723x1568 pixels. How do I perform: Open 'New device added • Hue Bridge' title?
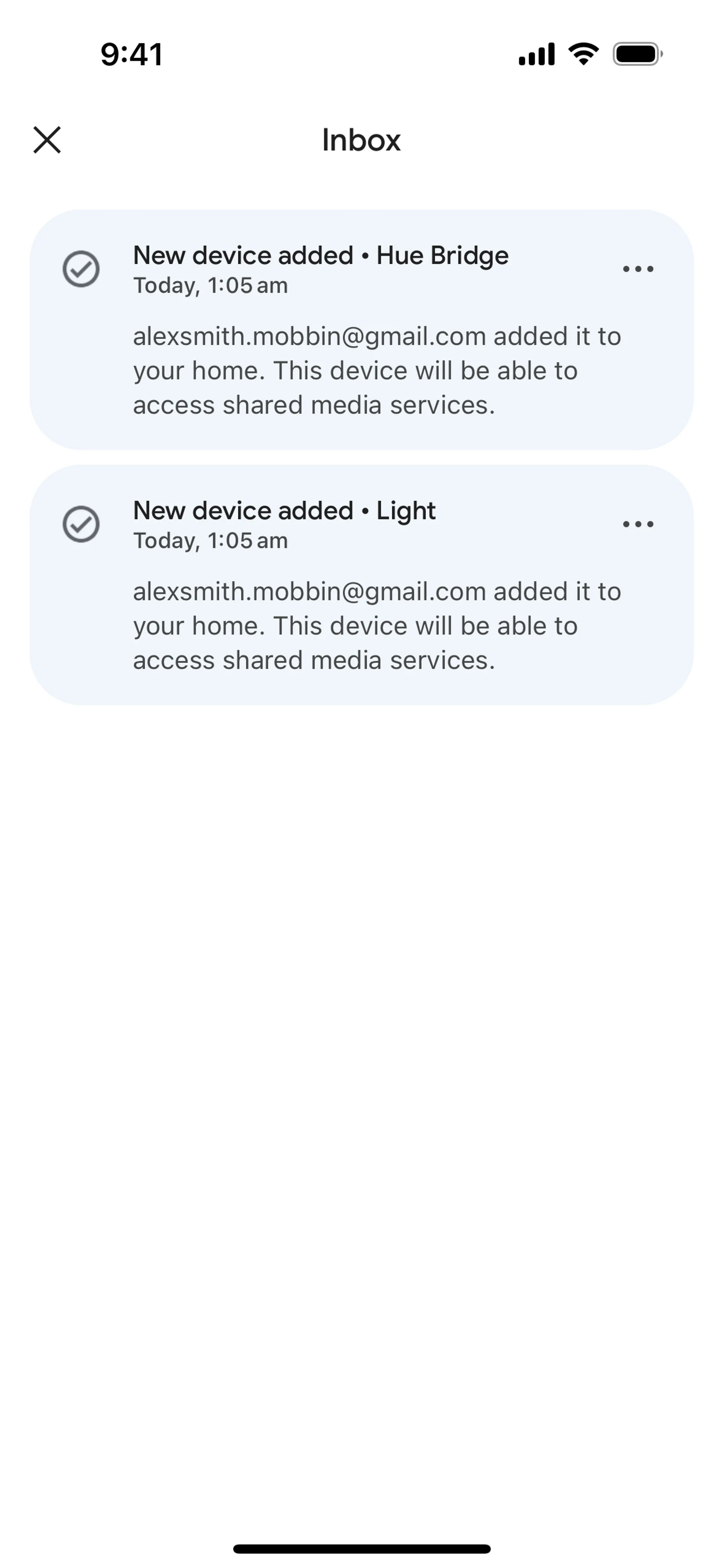point(320,255)
